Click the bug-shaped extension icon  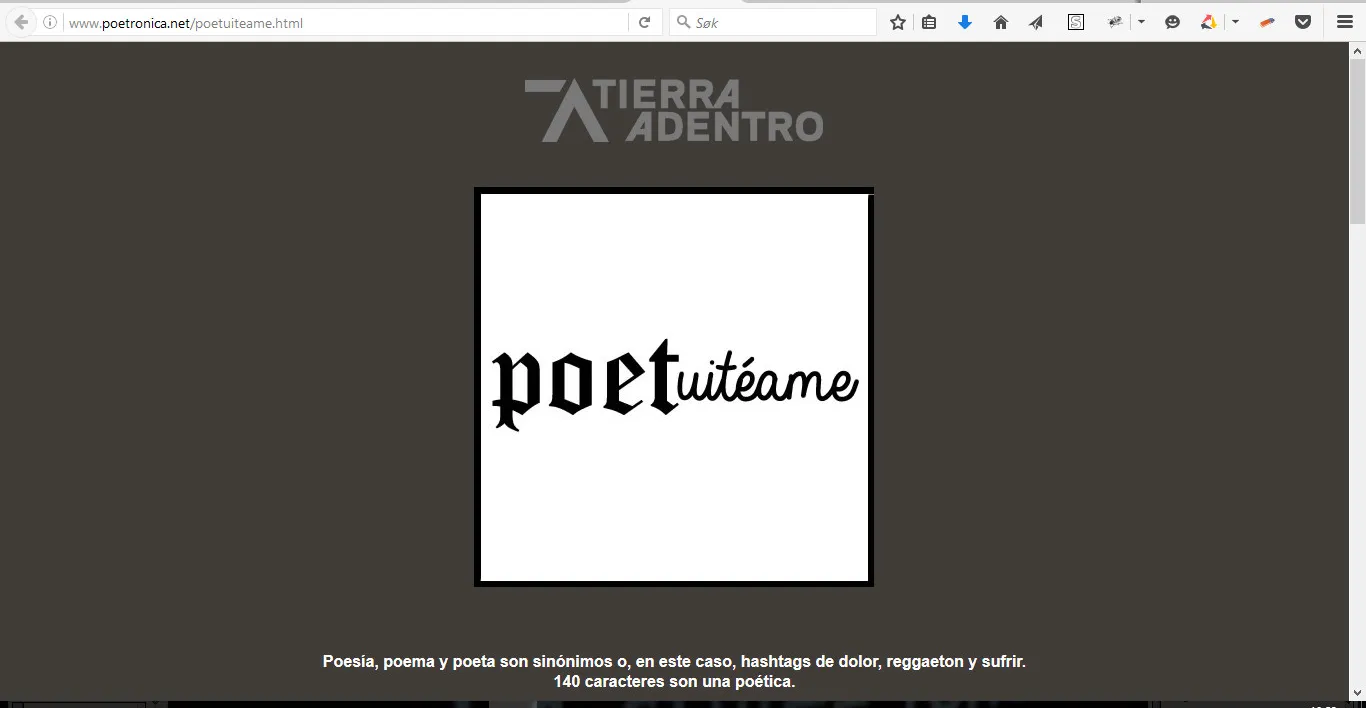[1115, 22]
